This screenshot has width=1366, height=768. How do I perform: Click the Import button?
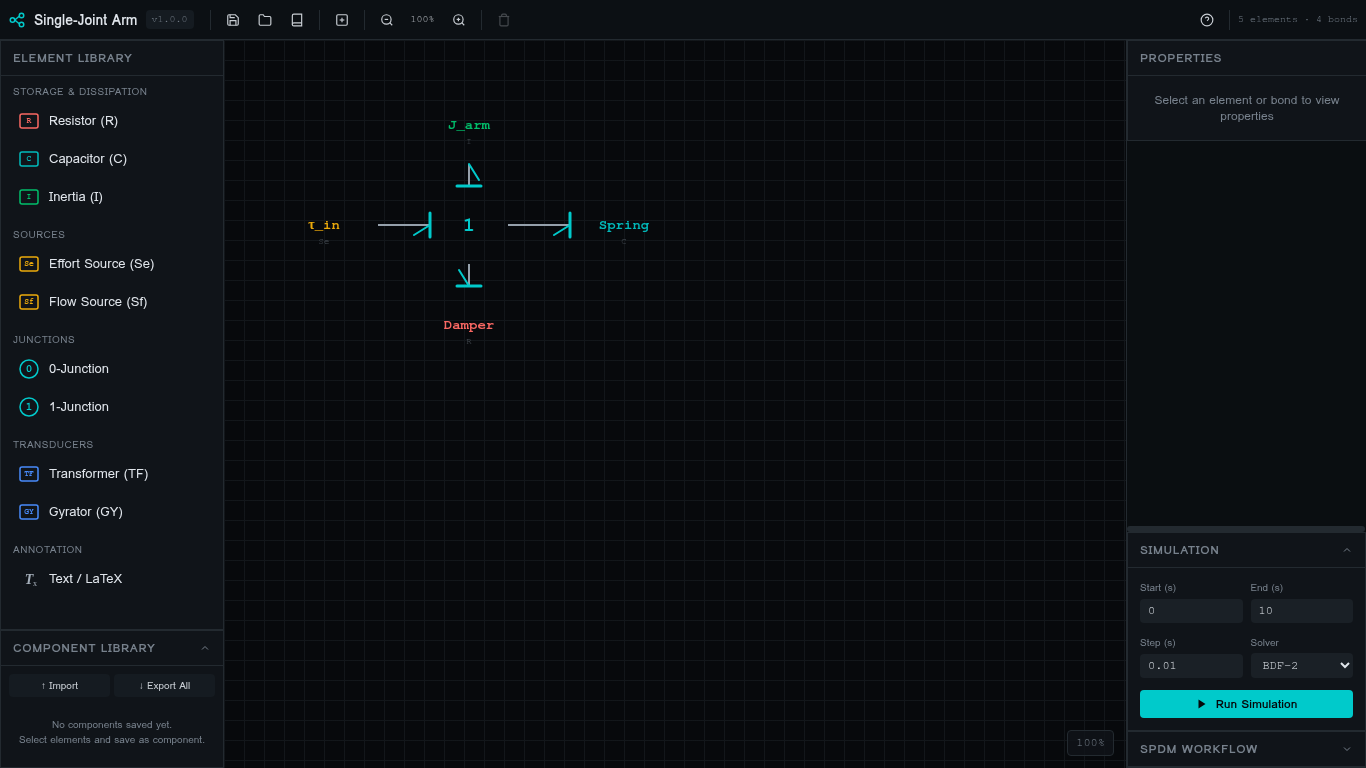(60, 686)
